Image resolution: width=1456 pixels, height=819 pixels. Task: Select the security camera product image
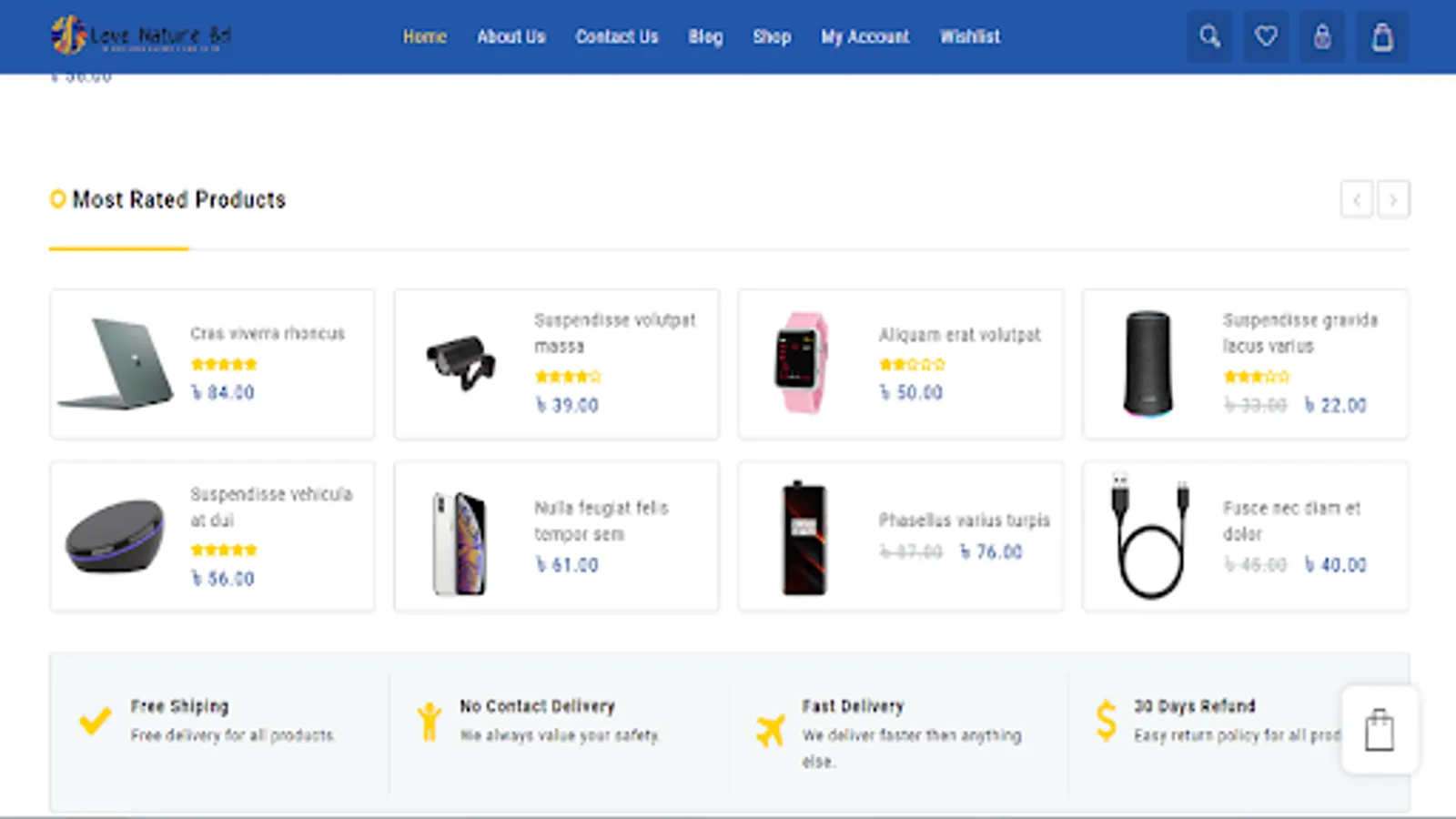461,362
